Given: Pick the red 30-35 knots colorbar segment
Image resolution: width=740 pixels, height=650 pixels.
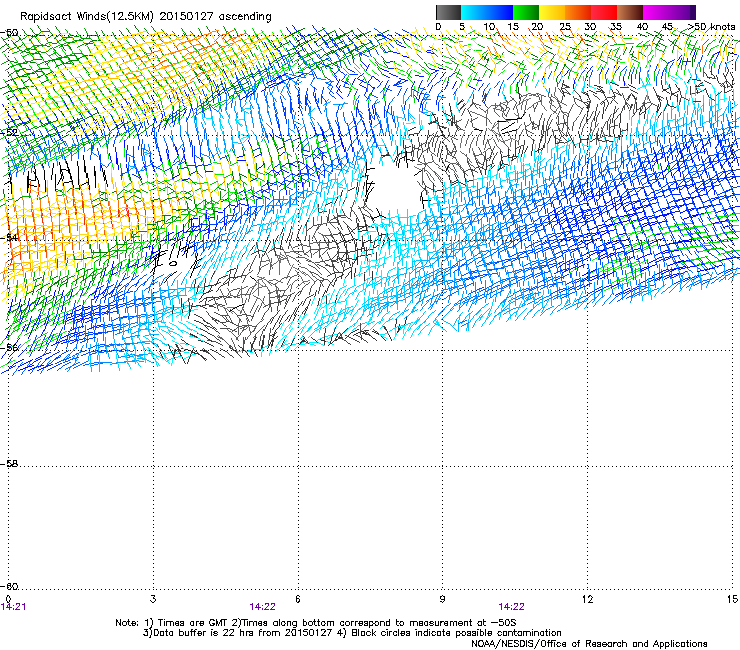Looking at the screenshot, I should point(604,12).
